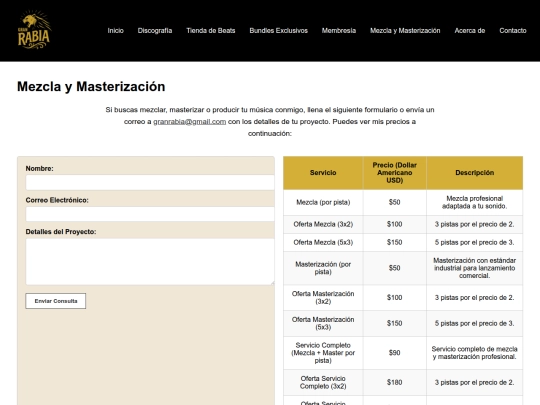540x405 pixels.
Task: Click the Correo Electrónico: field label
Action: coord(57,200)
